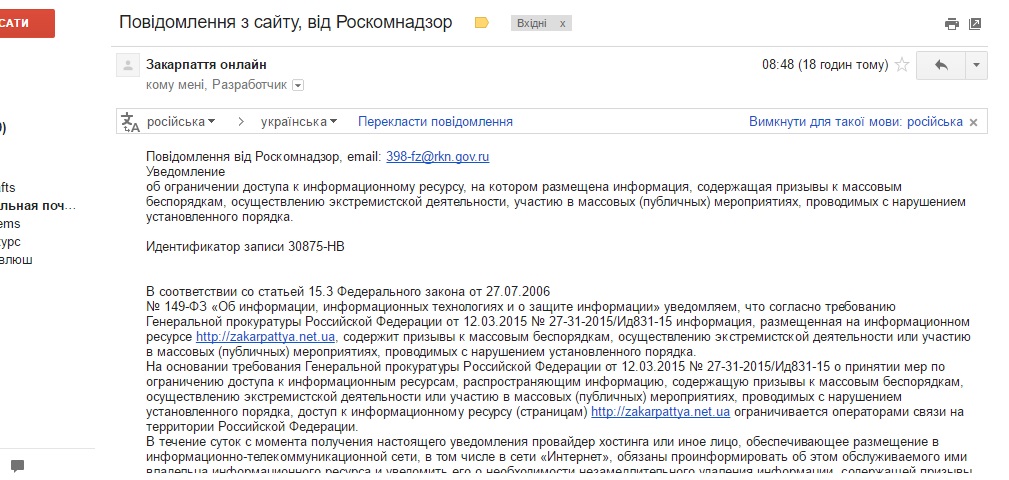Click Перекласти повідомлення link
The height and width of the screenshot is (480, 1009).
coord(435,122)
